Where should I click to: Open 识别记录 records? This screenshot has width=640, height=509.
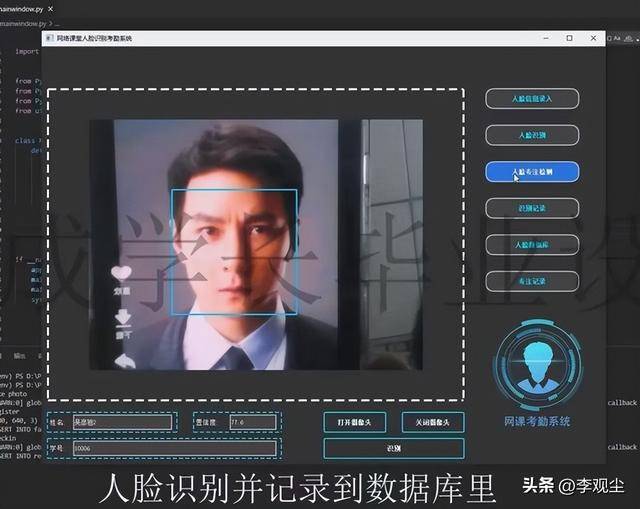point(532,208)
